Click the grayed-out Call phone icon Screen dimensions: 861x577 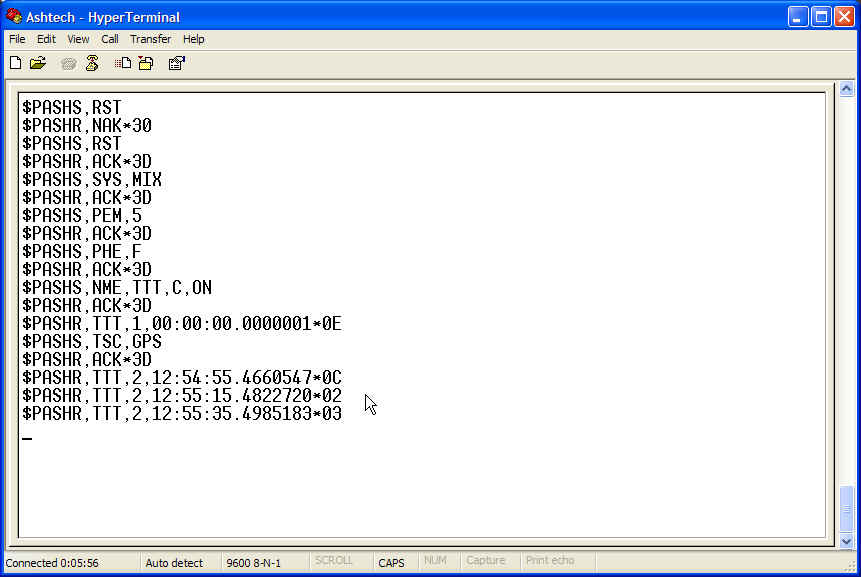pos(68,63)
